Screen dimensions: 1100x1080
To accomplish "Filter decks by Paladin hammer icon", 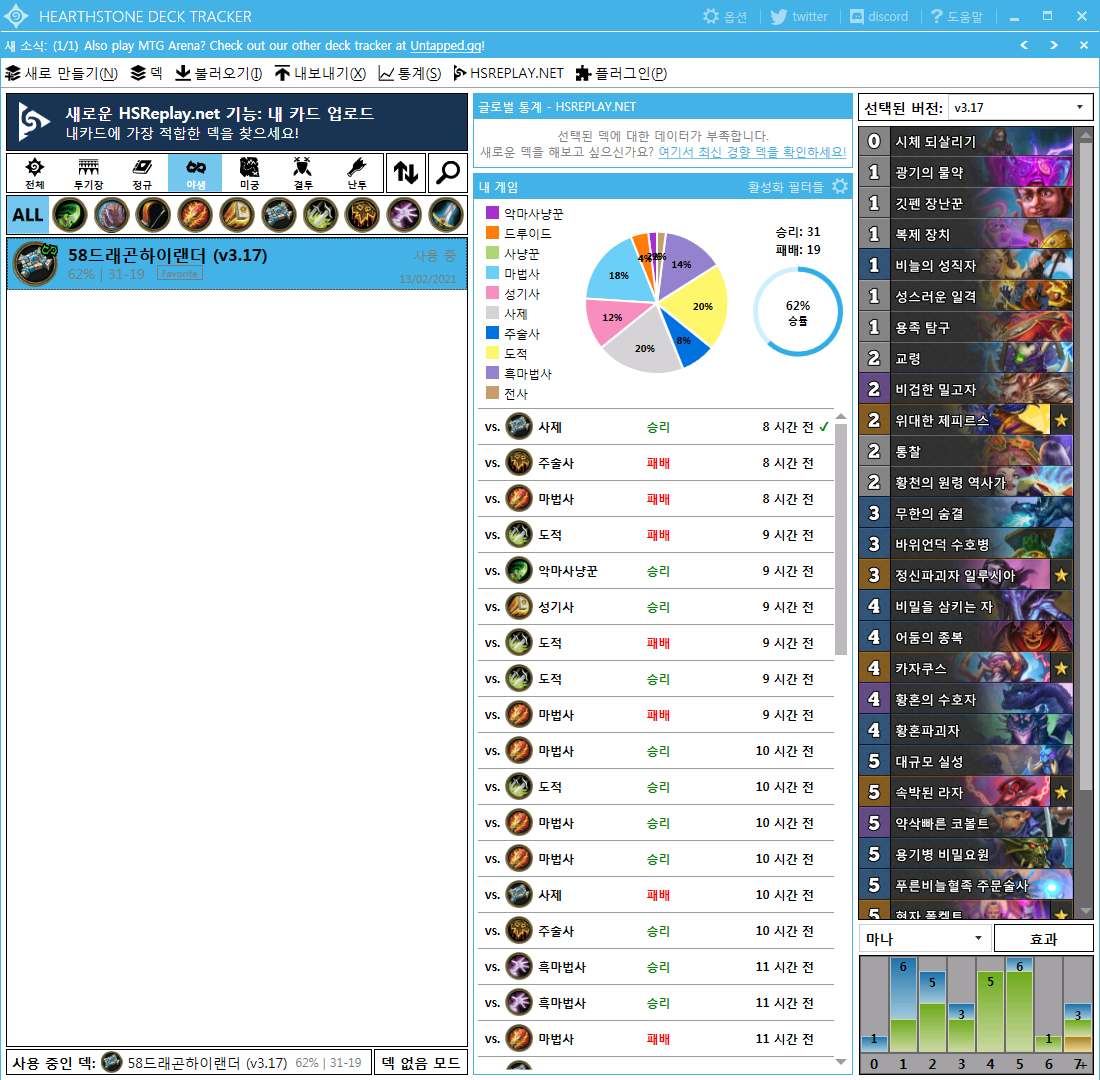I will 237,215.
